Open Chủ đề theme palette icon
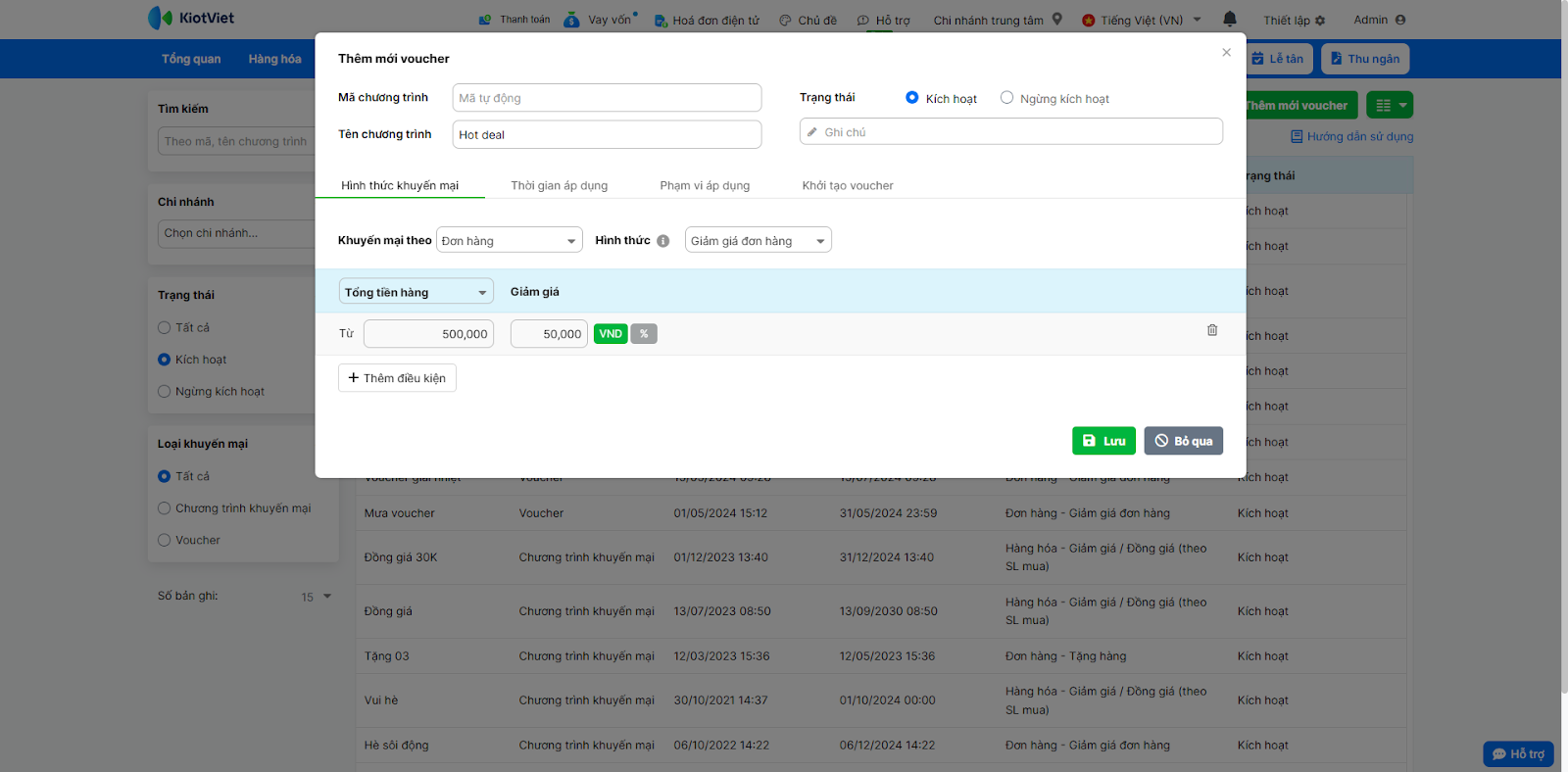 click(x=785, y=21)
